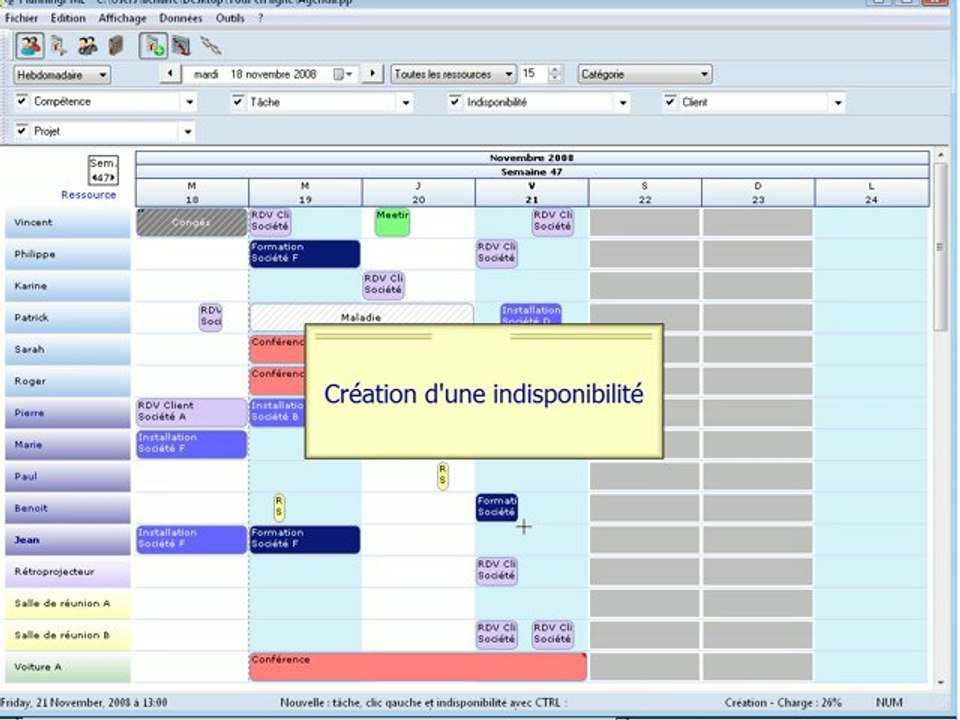
Task: Click Vincent's Congés hatched block
Action: click(x=192, y=222)
